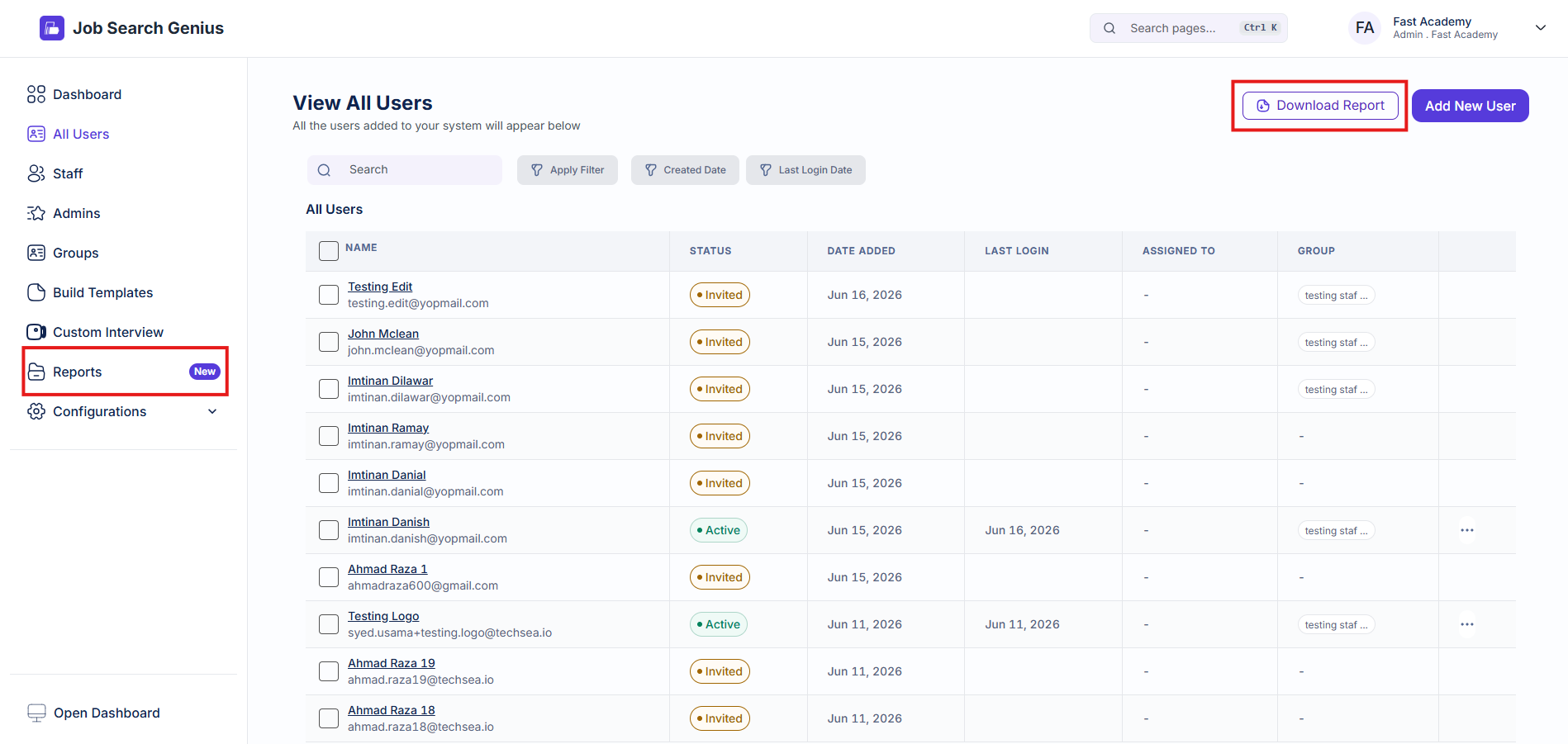1568x744 pixels.
Task: Click the Open Dashboard monitor icon
Action: pos(37,713)
